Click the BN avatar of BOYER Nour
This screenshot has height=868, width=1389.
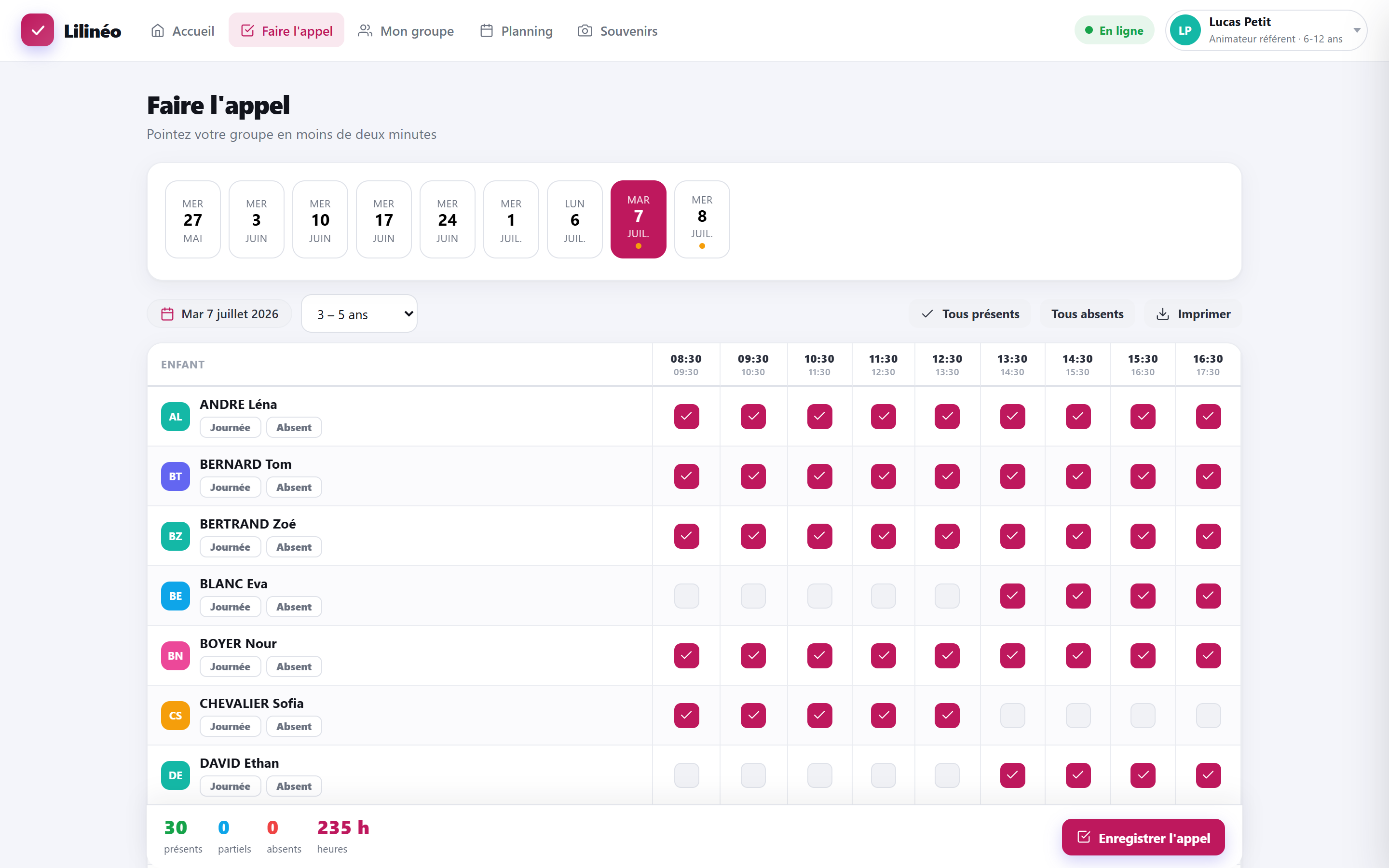coord(175,656)
